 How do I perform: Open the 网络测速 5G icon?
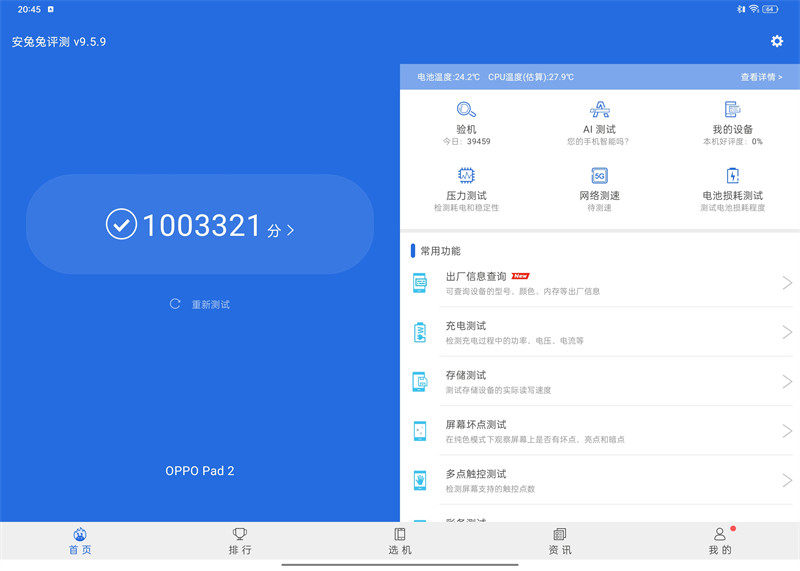pos(599,175)
